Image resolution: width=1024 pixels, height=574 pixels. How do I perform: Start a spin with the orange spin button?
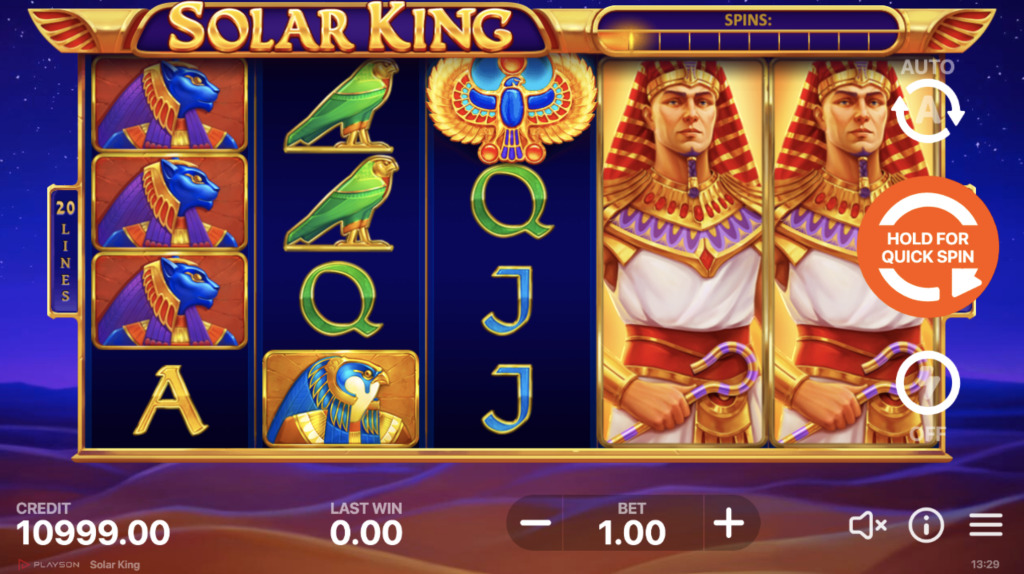point(927,247)
